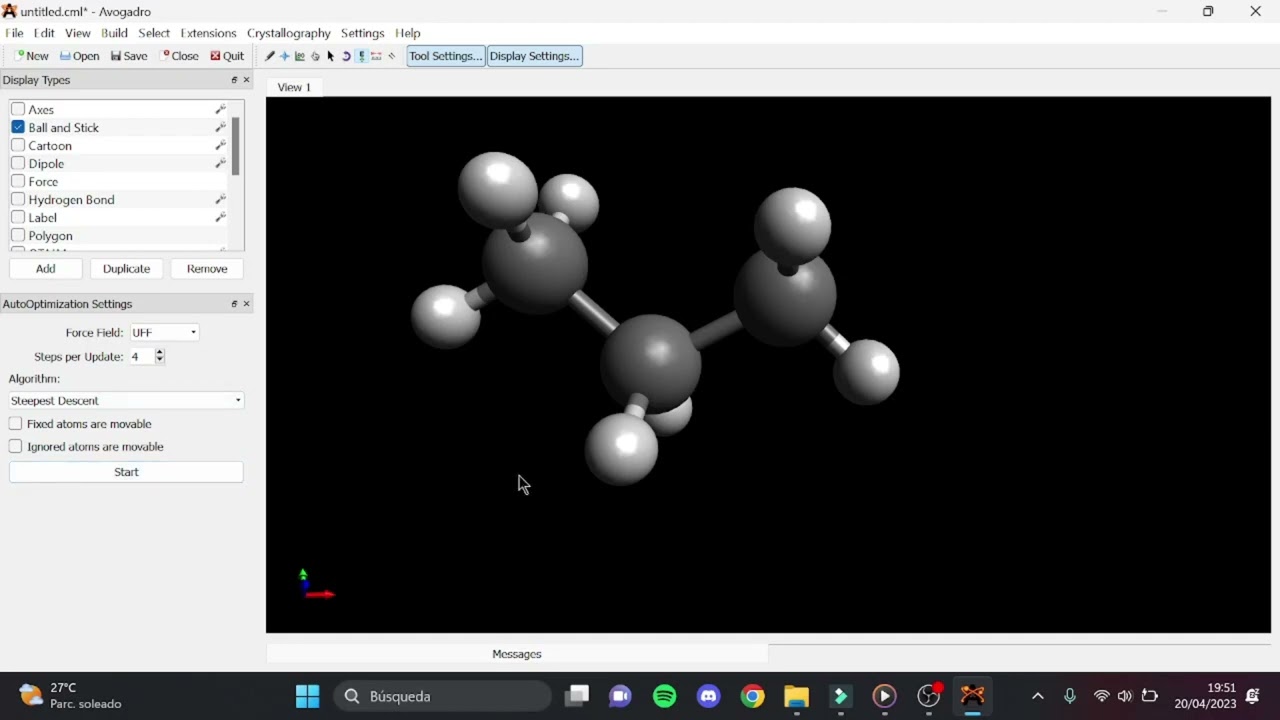Open the Build menu

[114, 33]
